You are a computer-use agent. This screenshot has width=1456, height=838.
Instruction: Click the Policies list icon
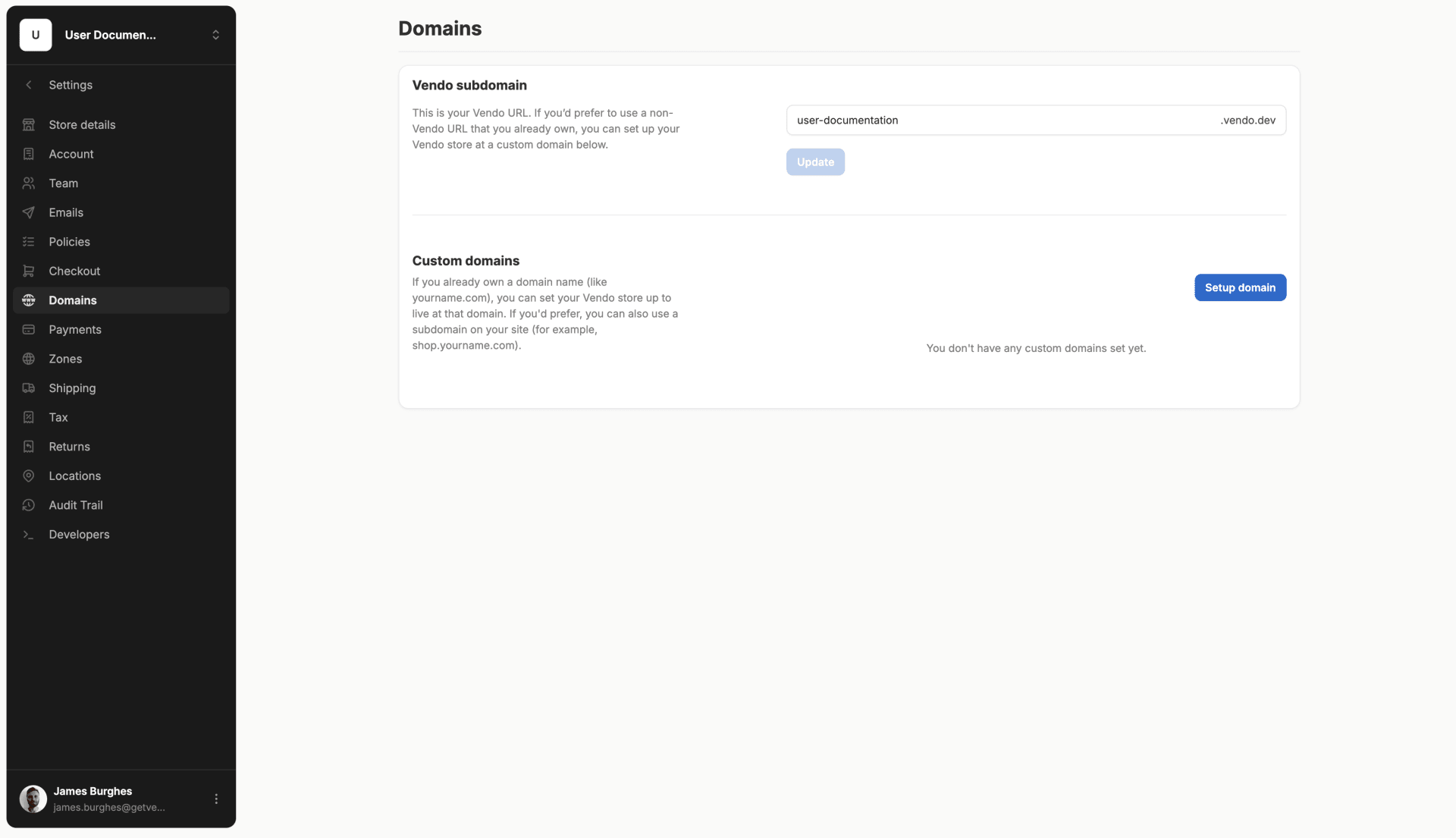tap(29, 242)
